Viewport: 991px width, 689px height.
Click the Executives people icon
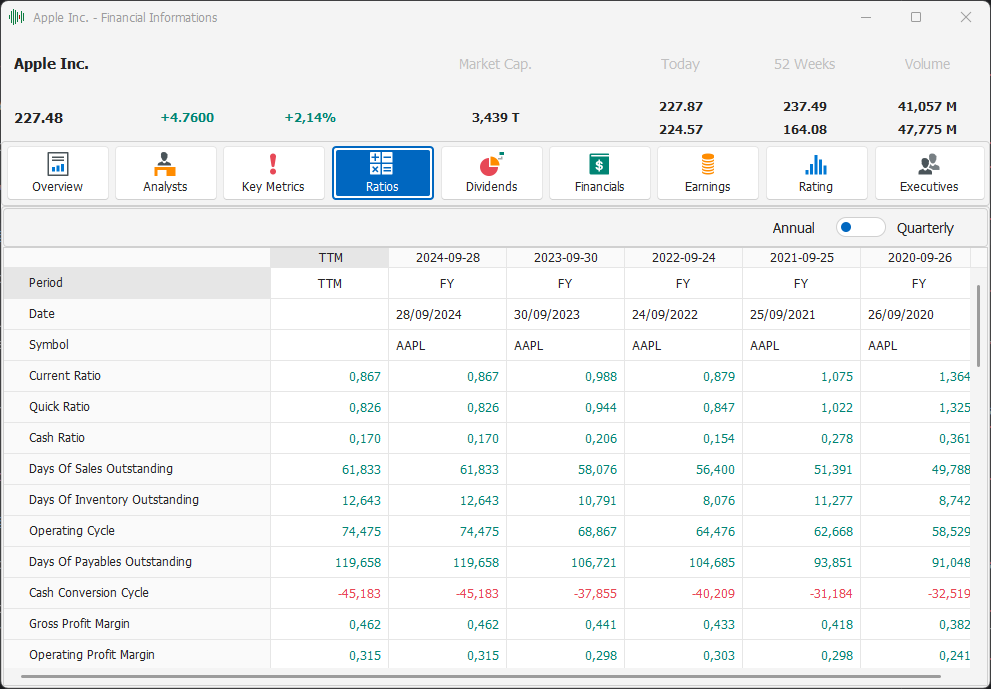point(929,164)
